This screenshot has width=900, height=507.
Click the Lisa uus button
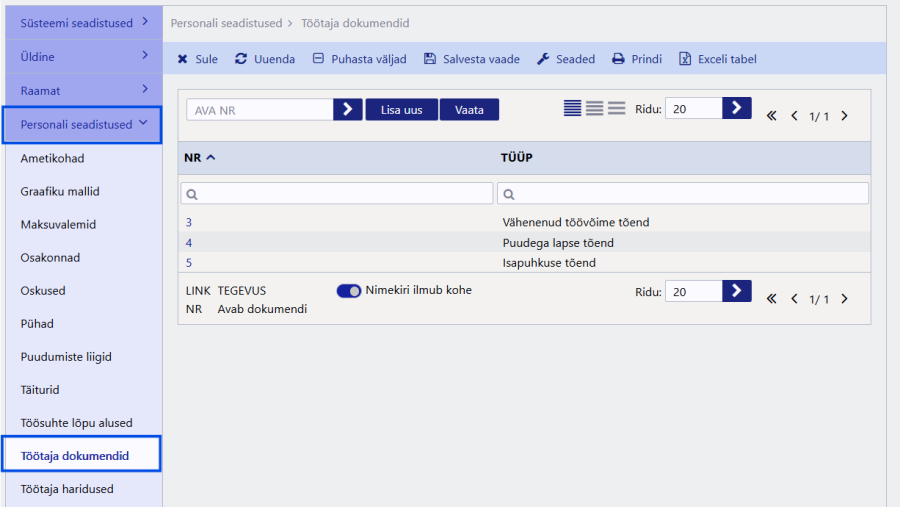click(401, 110)
